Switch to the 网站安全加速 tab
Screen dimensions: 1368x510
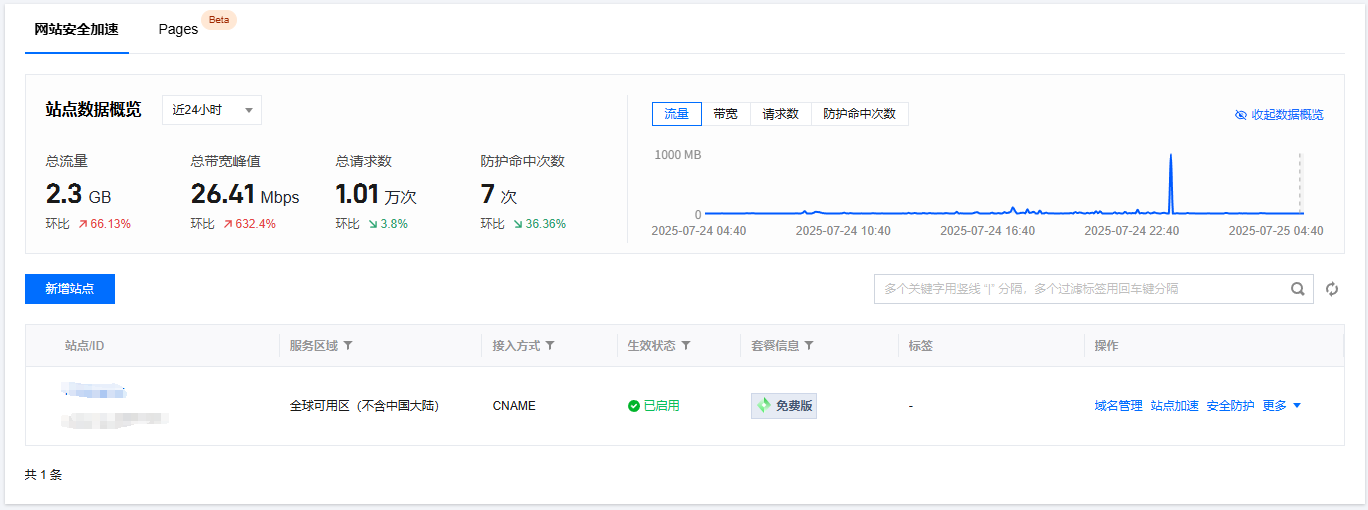[76, 29]
